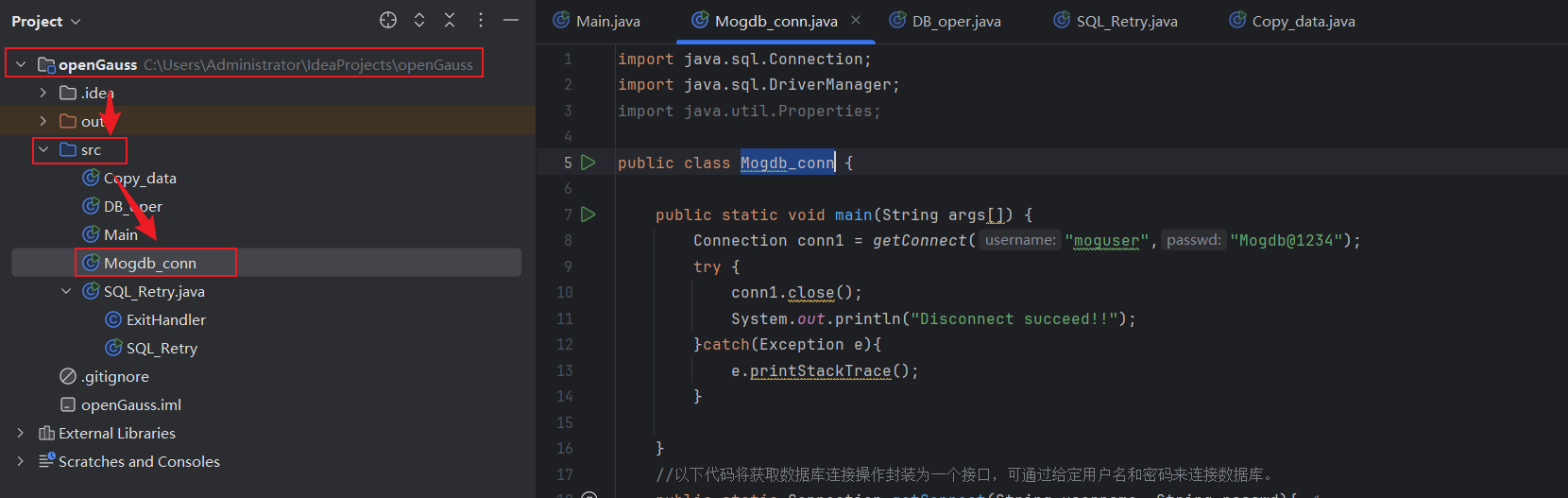
Task: Click printStackTrace call on line 13
Action: (x=820, y=370)
